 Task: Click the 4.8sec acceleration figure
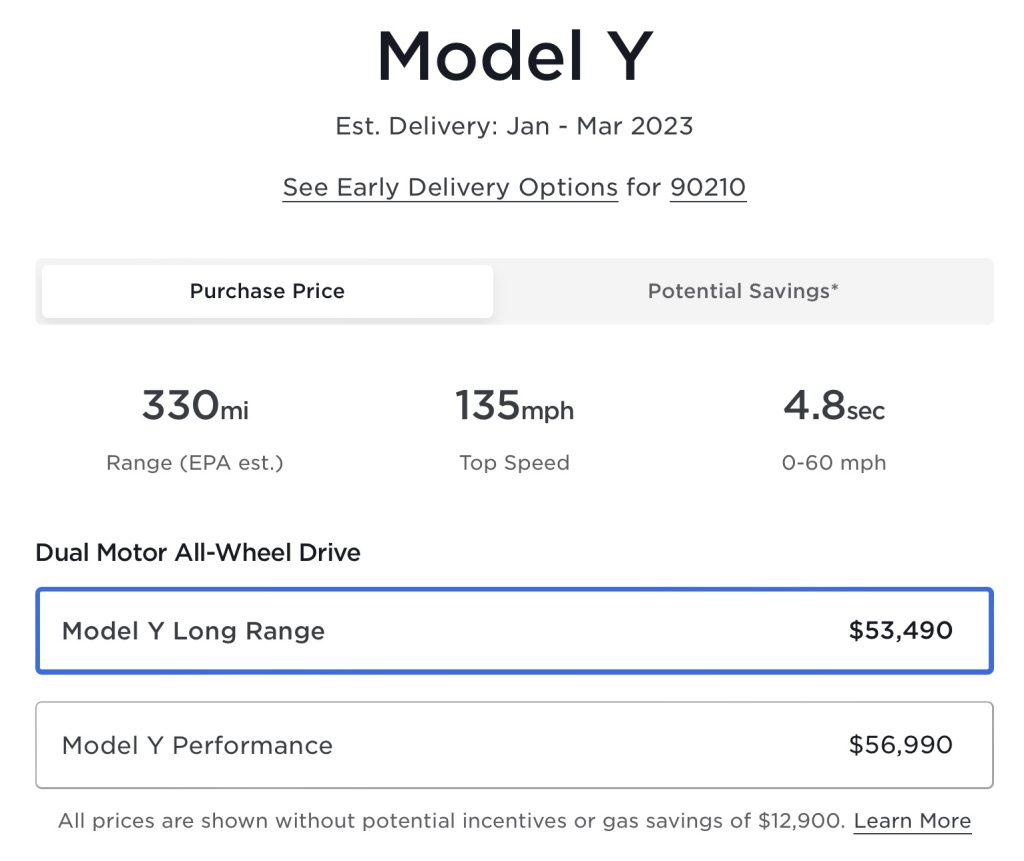(x=833, y=406)
